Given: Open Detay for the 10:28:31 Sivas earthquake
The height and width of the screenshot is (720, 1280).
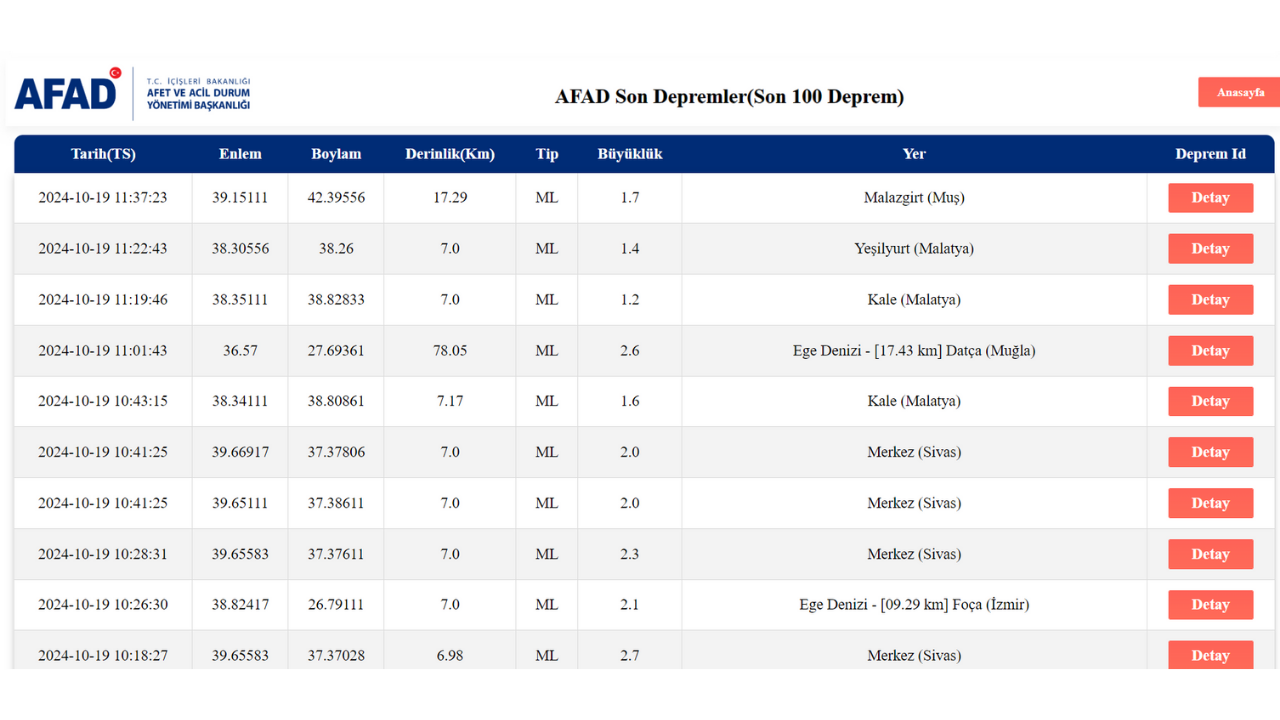Looking at the screenshot, I should (1210, 554).
